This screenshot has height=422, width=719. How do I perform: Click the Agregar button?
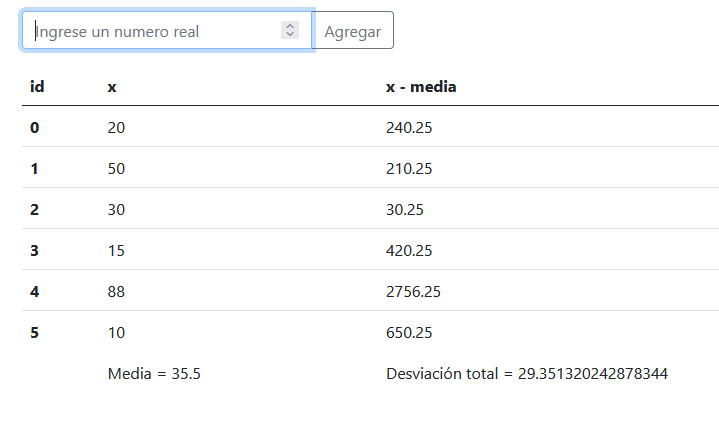click(x=352, y=30)
